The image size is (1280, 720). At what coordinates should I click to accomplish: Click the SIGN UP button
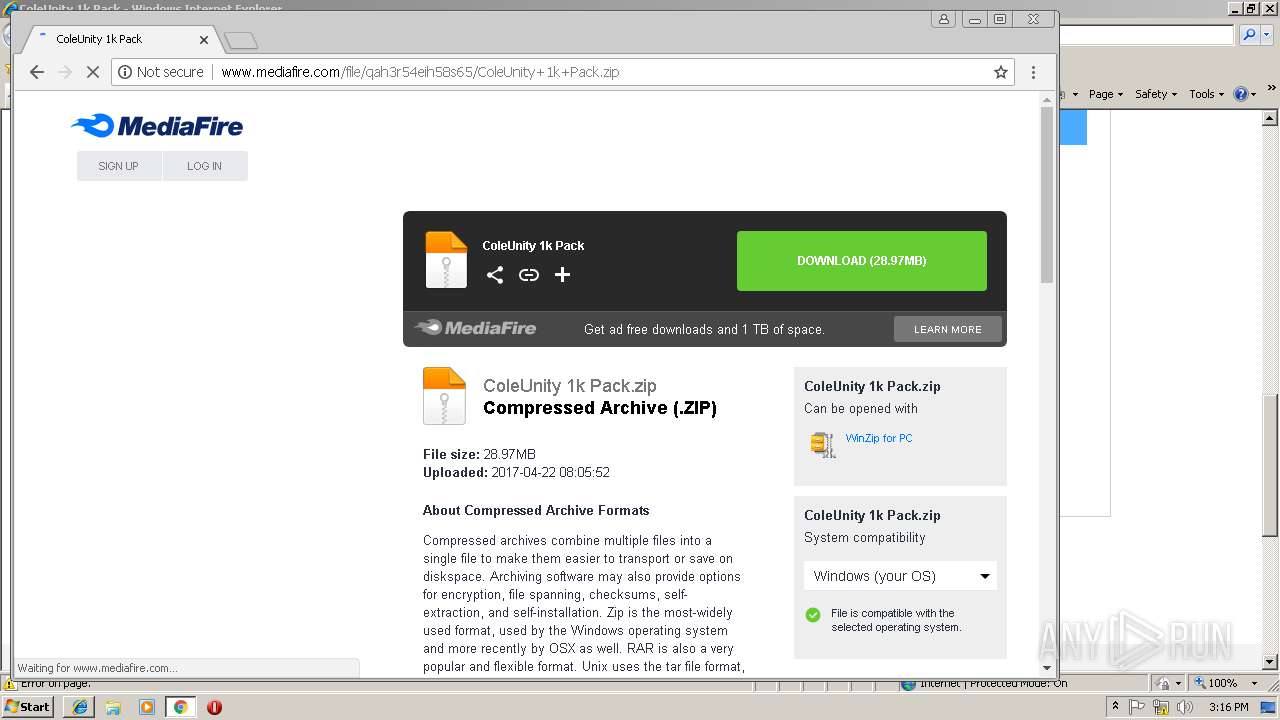(119, 166)
